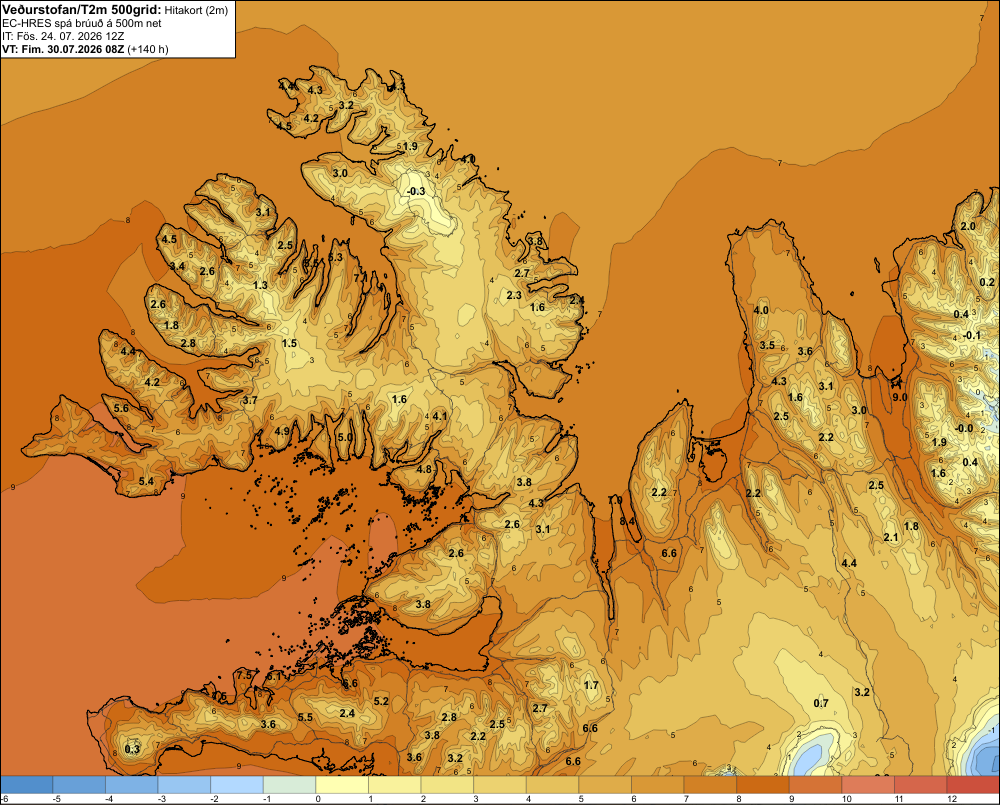The image size is (1000, 805).
Task: Click the 5.3 temperature label
Action: 335,257
